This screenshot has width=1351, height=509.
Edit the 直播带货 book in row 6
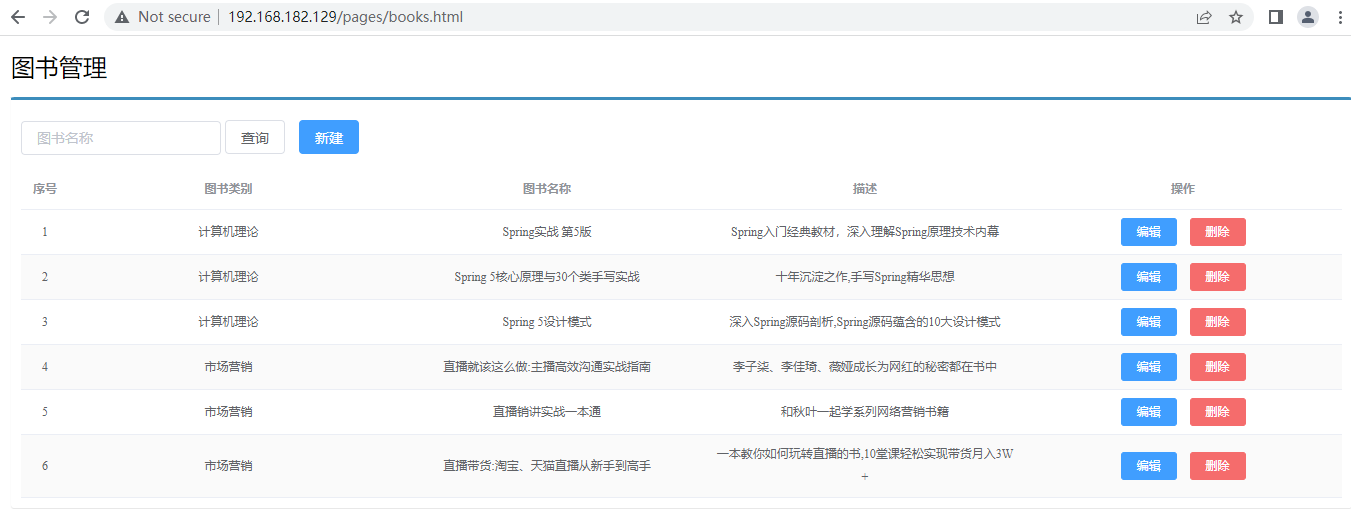point(1148,466)
